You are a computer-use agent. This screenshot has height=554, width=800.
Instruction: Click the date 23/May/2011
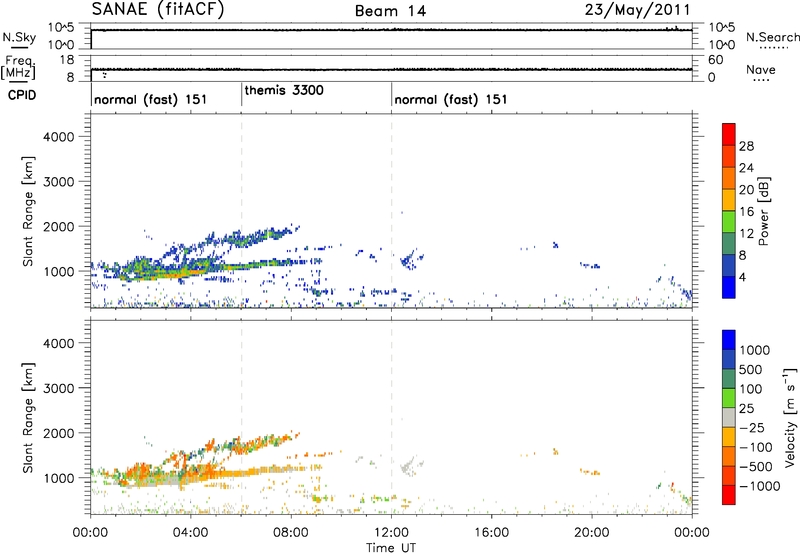[x=637, y=10]
